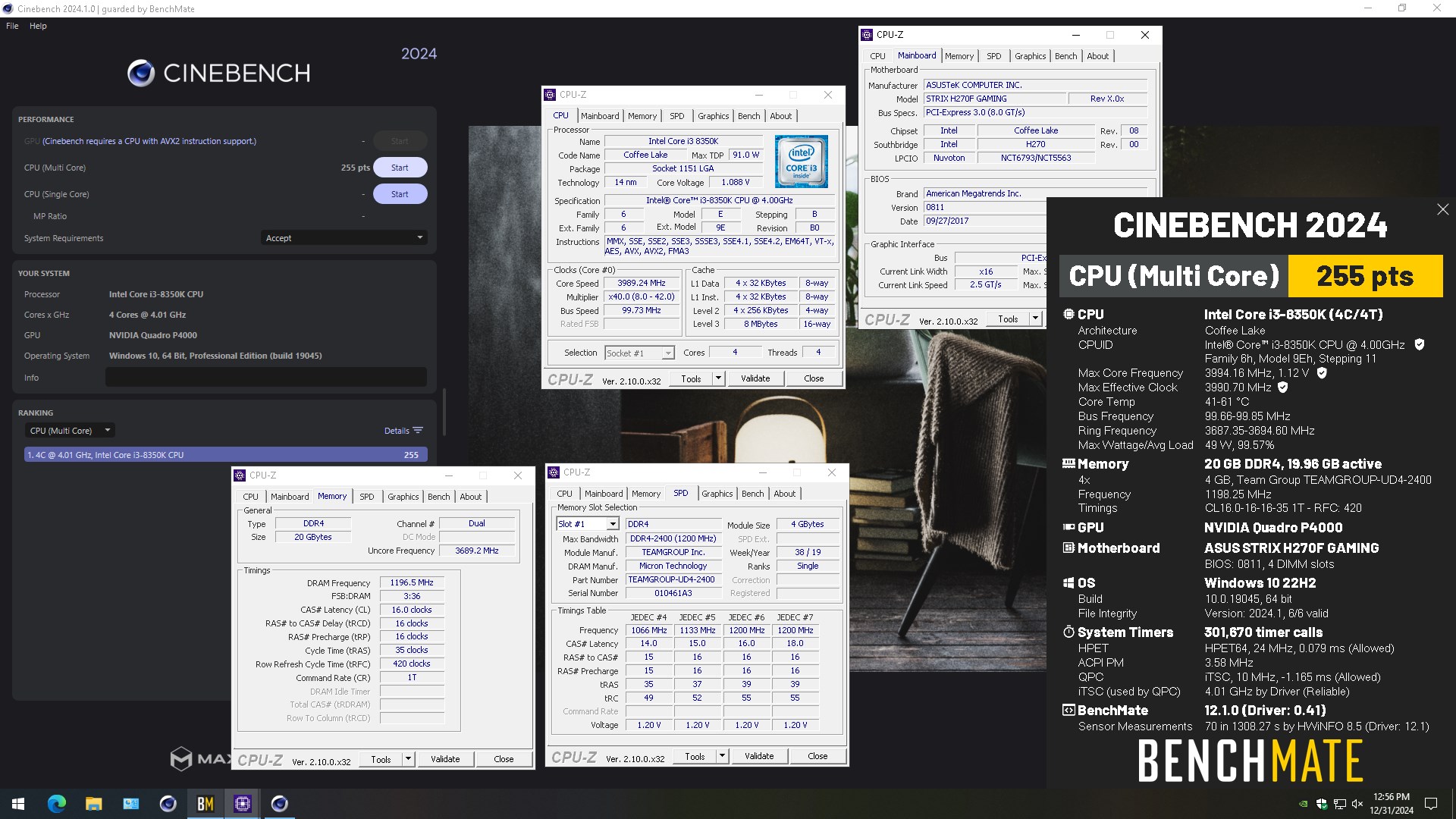
Task: Open the ranking Details link
Action: (x=397, y=431)
